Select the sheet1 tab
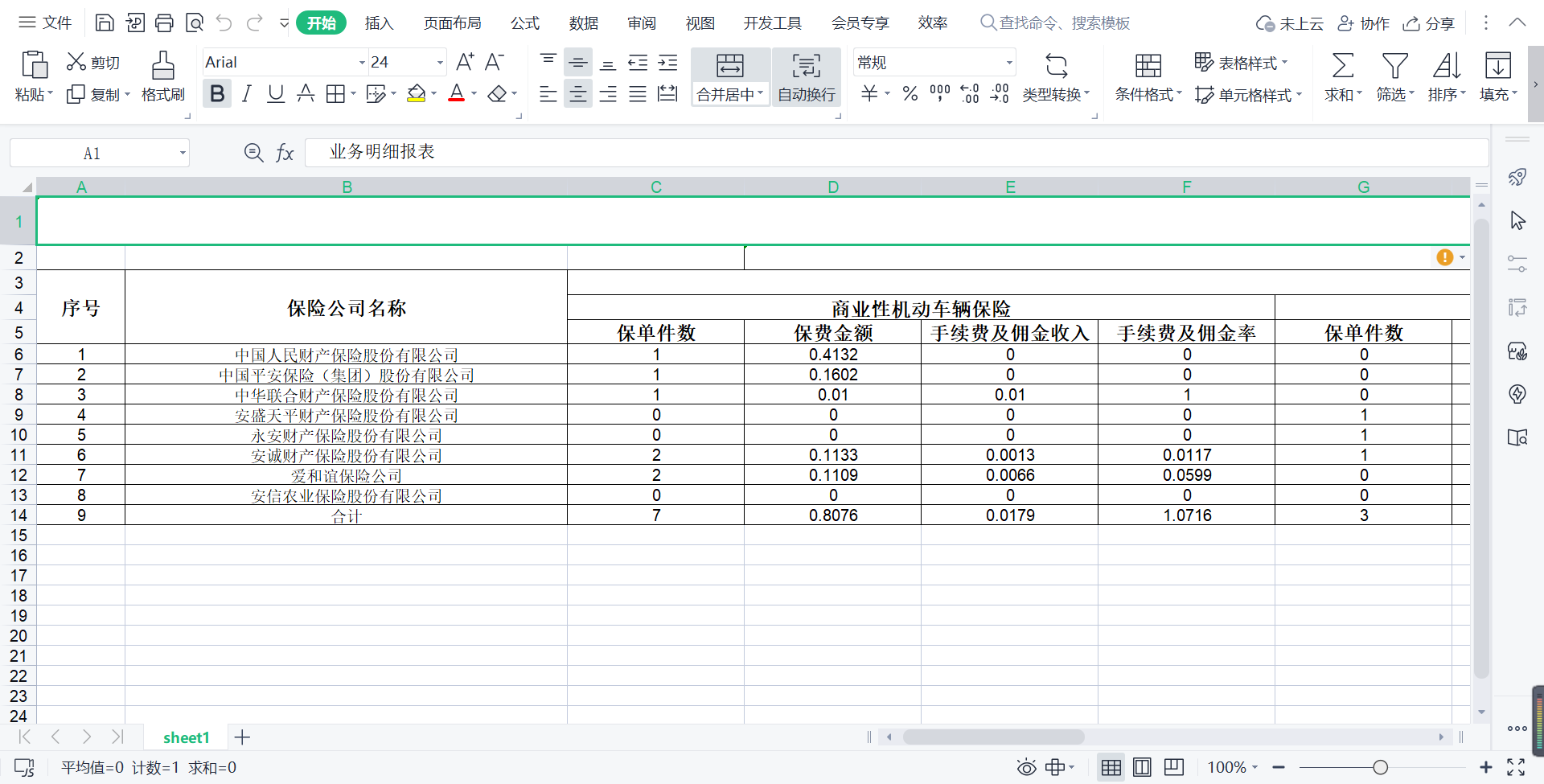 click(x=186, y=737)
